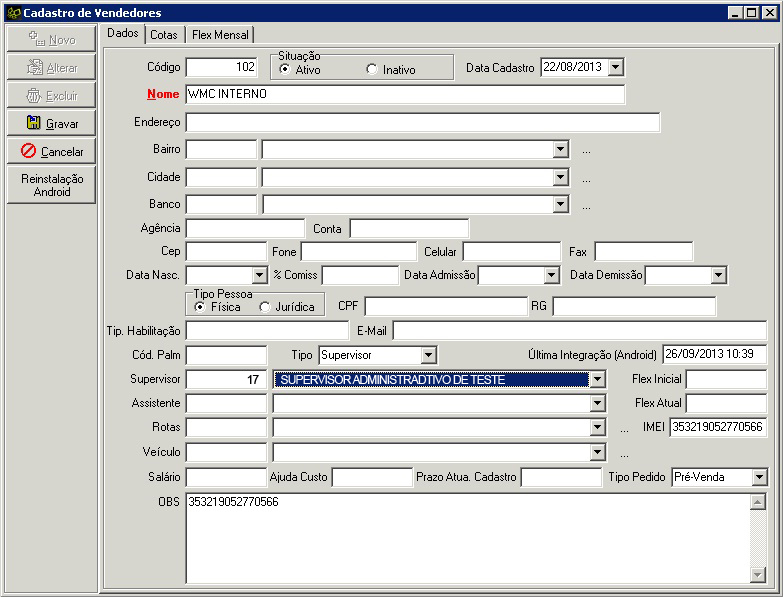Viewport: 783px width, 597px height.
Task: Open the Data Cadastro date picker
Action: click(615, 68)
